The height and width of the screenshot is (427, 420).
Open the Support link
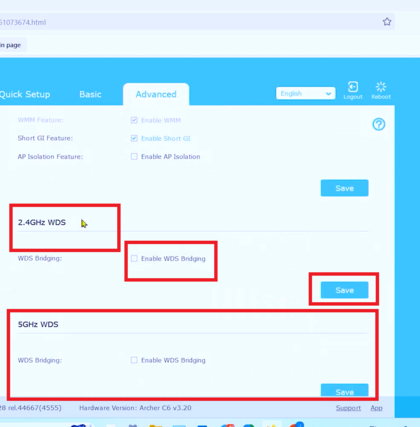point(348,408)
